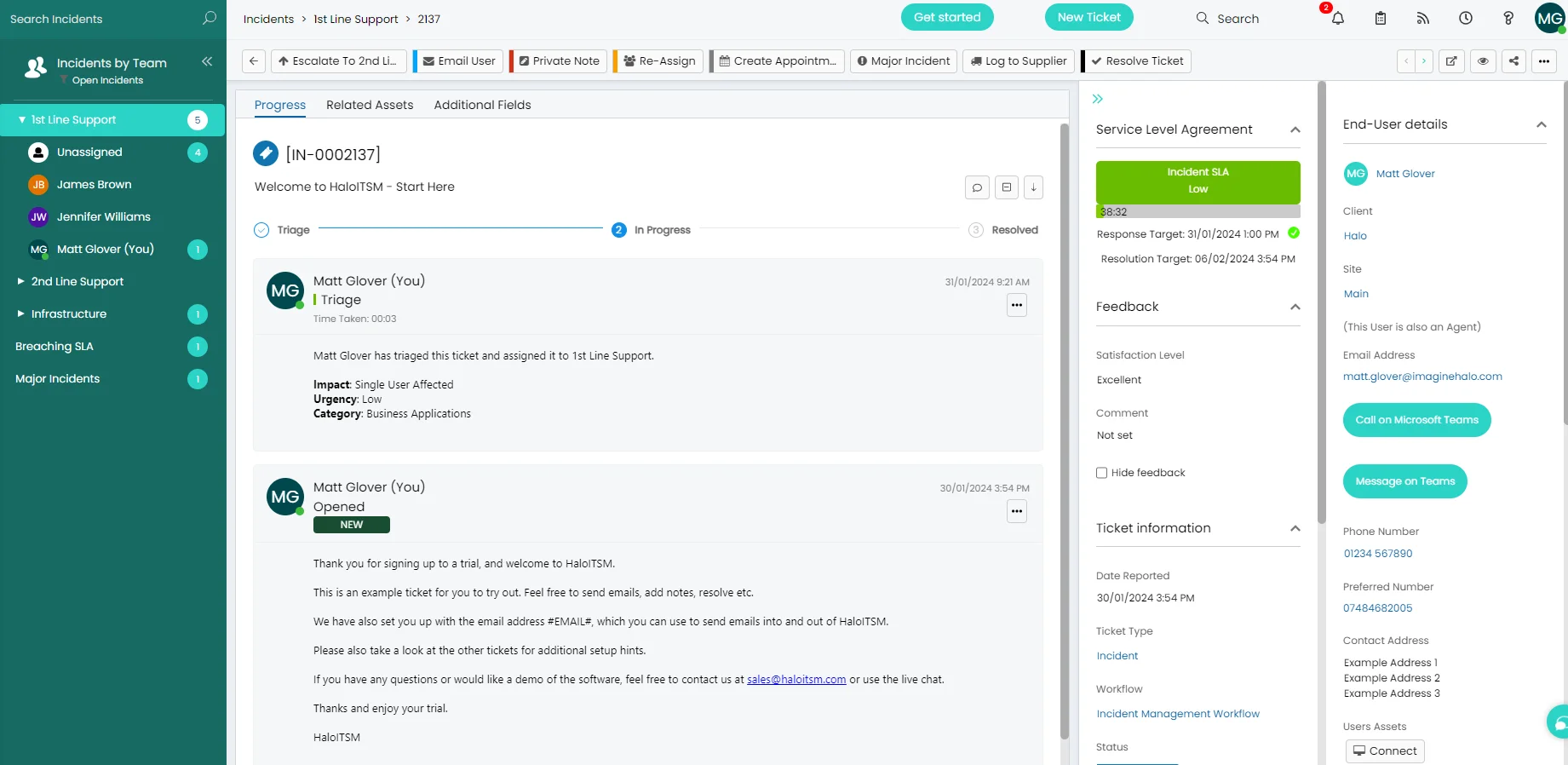Open the sales@haloitsm.com email link
This screenshot has height=765, width=1568.
[796, 680]
